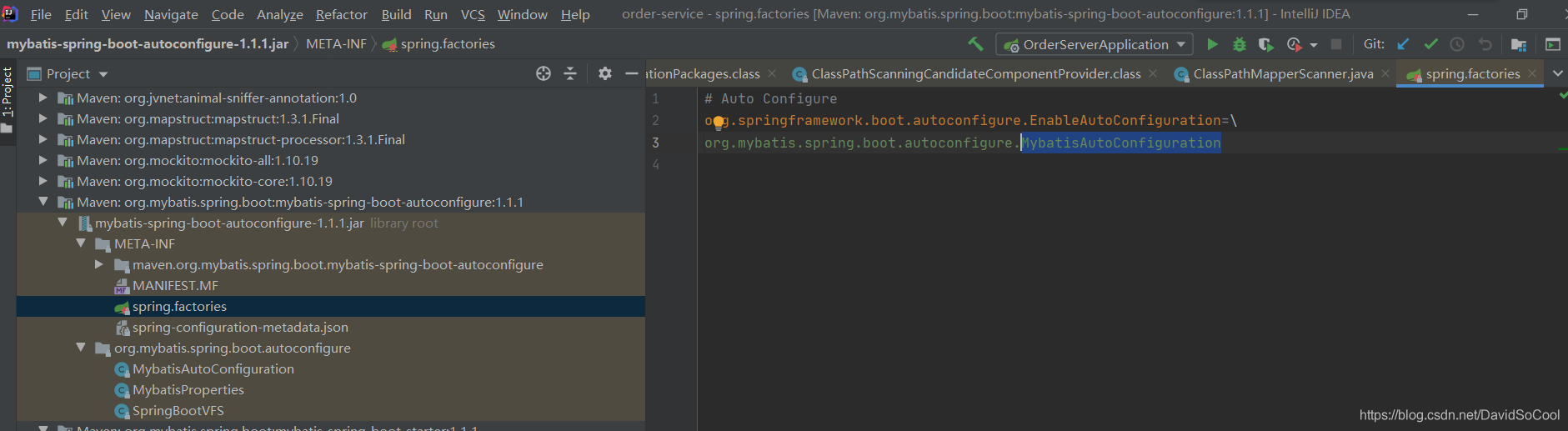Image resolution: width=1568 pixels, height=431 pixels.
Task: Open the Run menu
Action: [436, 14]
